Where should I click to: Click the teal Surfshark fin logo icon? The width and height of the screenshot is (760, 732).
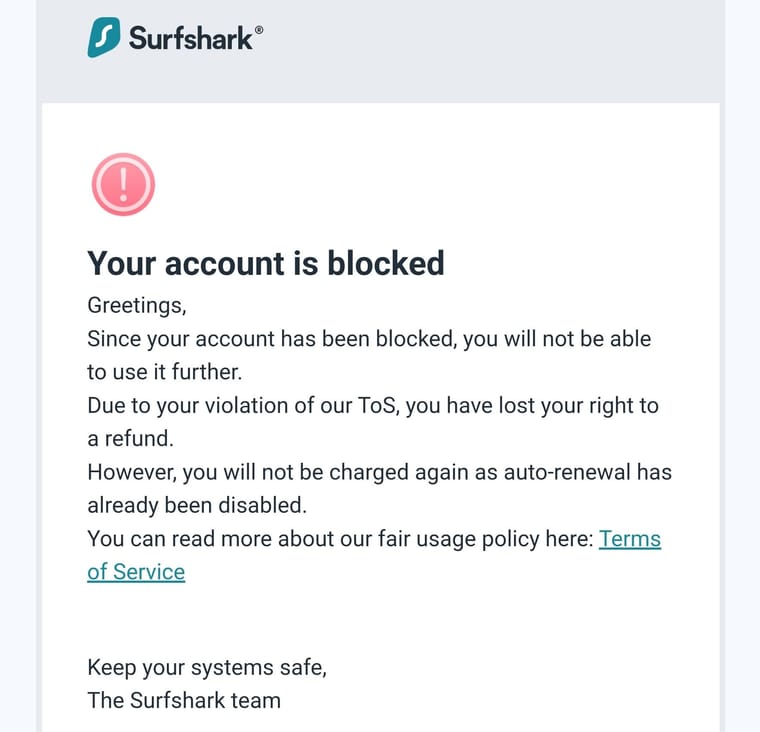coord(104,37)
